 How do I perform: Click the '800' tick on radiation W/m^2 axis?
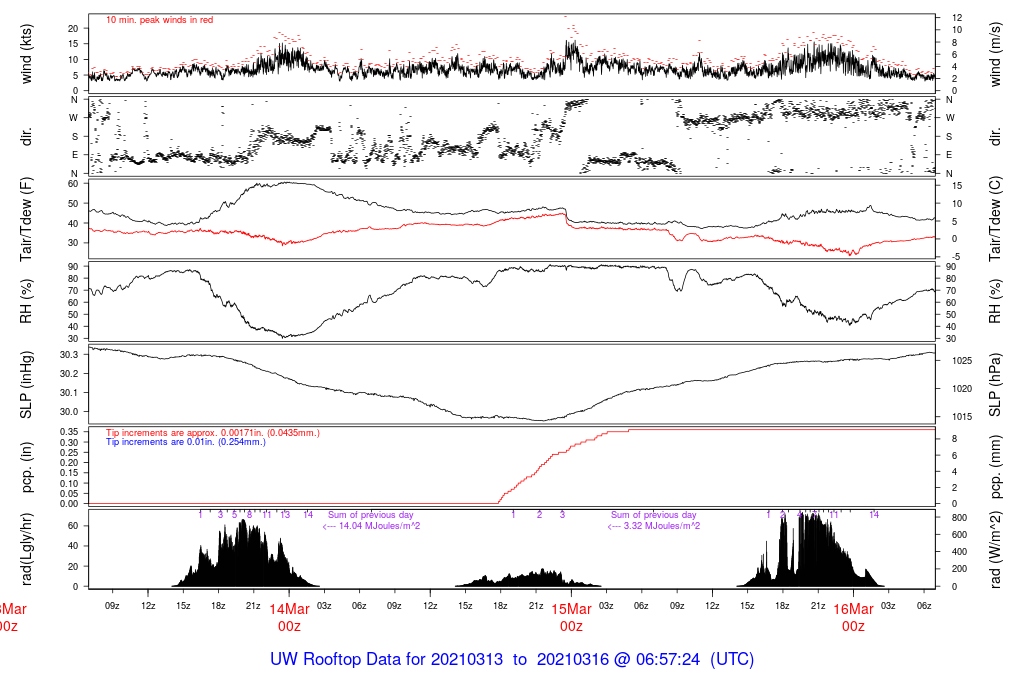coord(959,518)
